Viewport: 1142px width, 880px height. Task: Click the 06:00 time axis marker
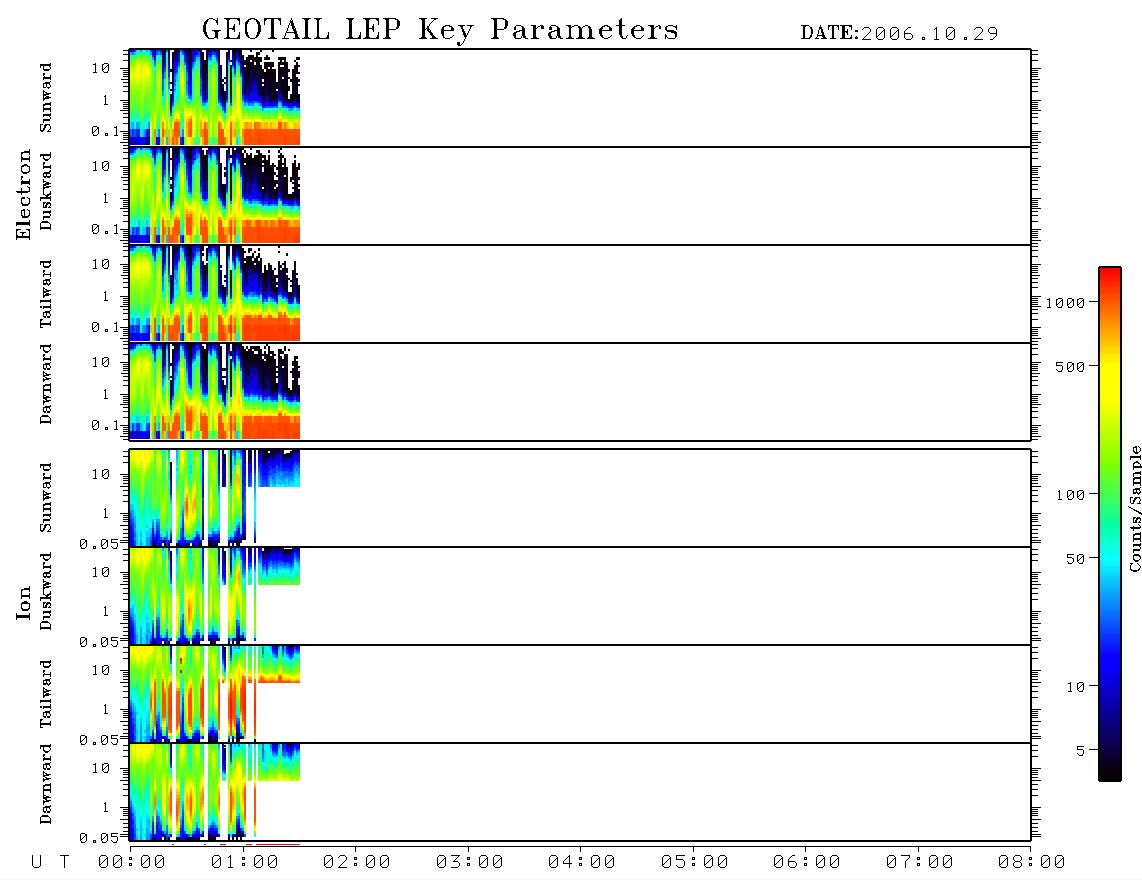pos(807,863)
